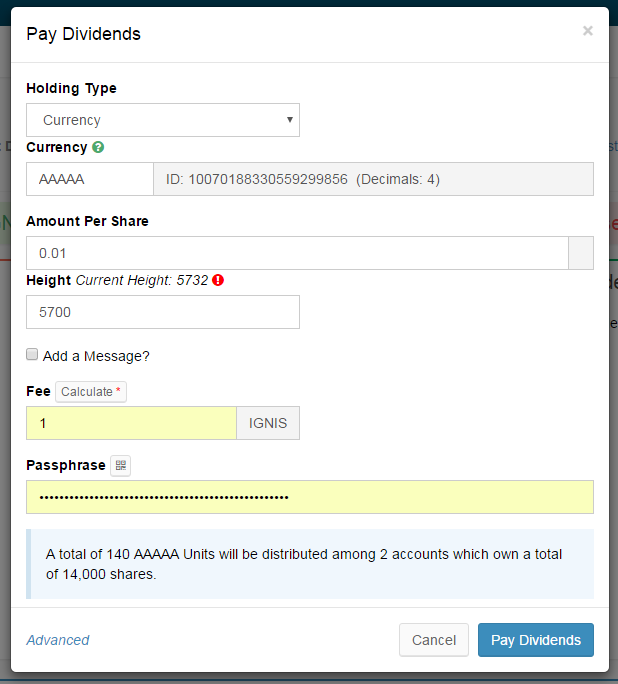Submit with the Pay Dividends button
Image resolution: width=618 pixels, height=684 pixels.
point(536,640)
